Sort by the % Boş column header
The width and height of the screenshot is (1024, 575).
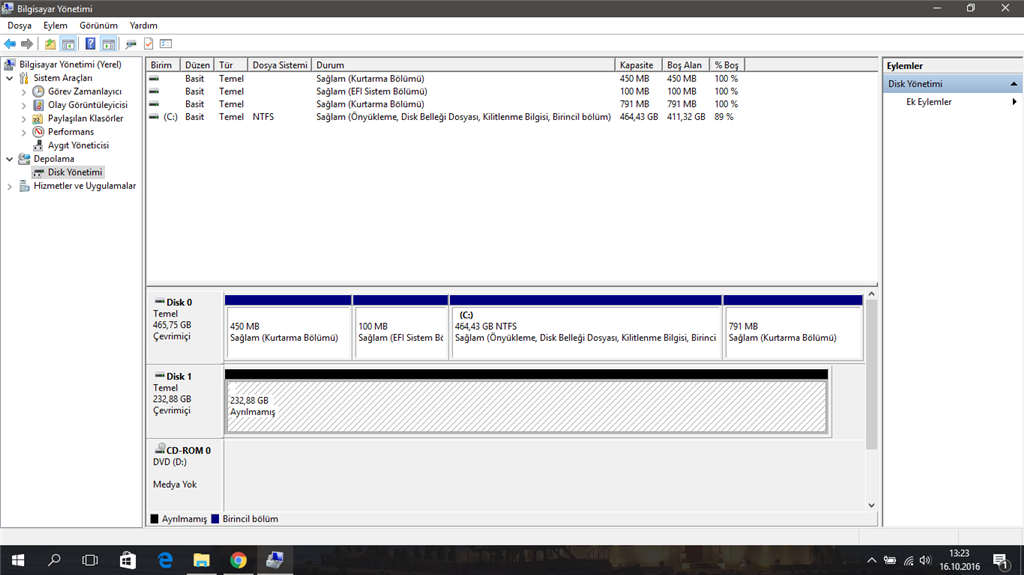point(727,65)
